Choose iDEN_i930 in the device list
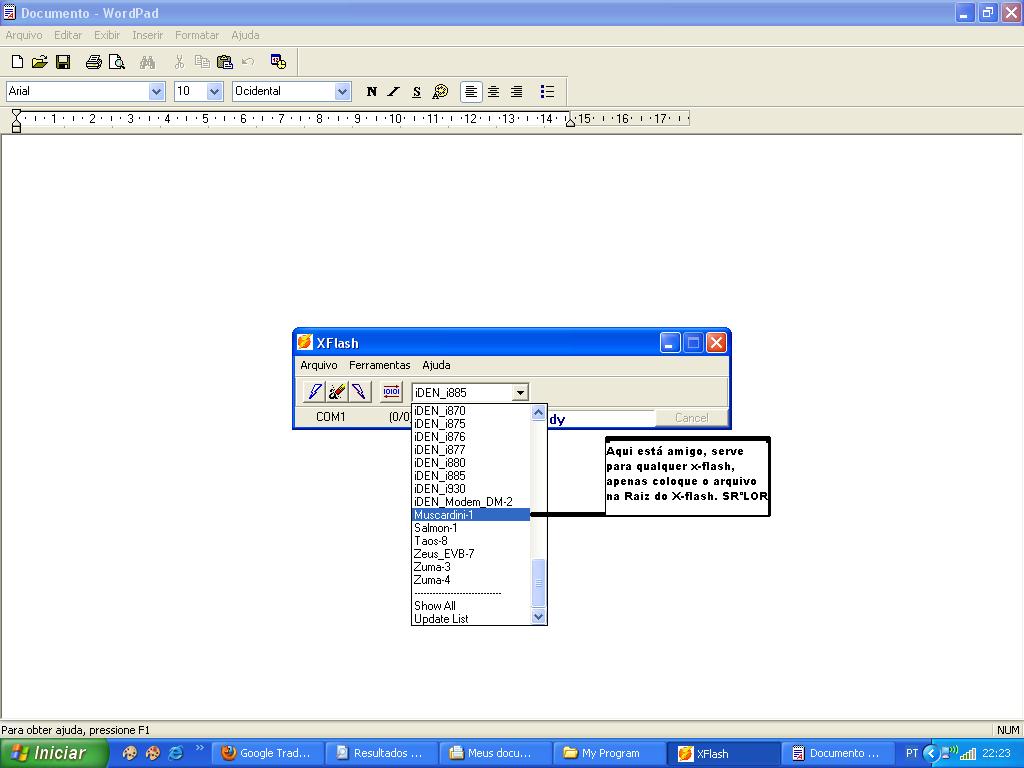Image resolution: width=1024 pixels, height=768 pixels. click(x=471, y=488)
